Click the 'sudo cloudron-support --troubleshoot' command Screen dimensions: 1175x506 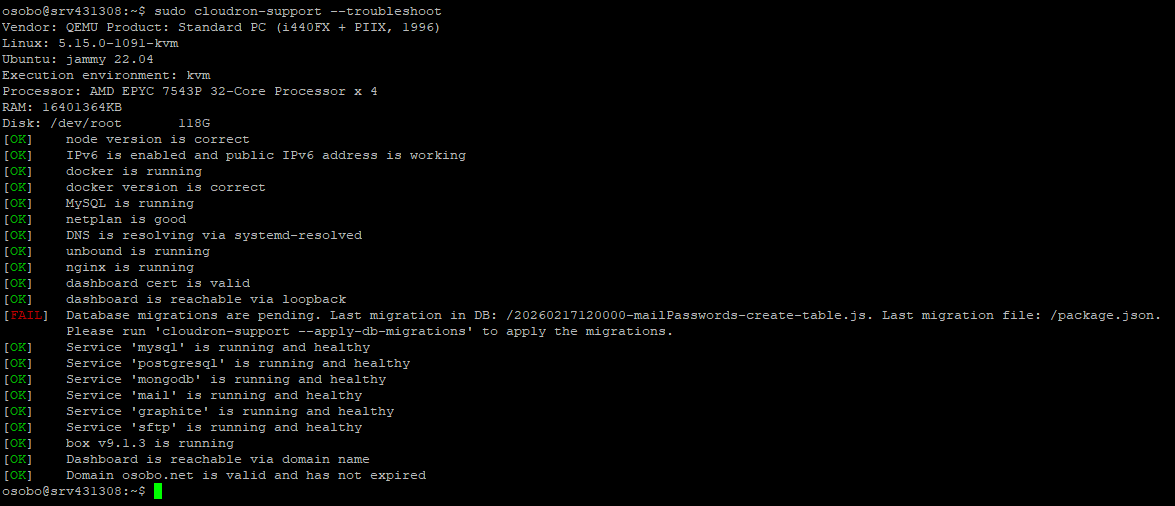pos(297,11)
